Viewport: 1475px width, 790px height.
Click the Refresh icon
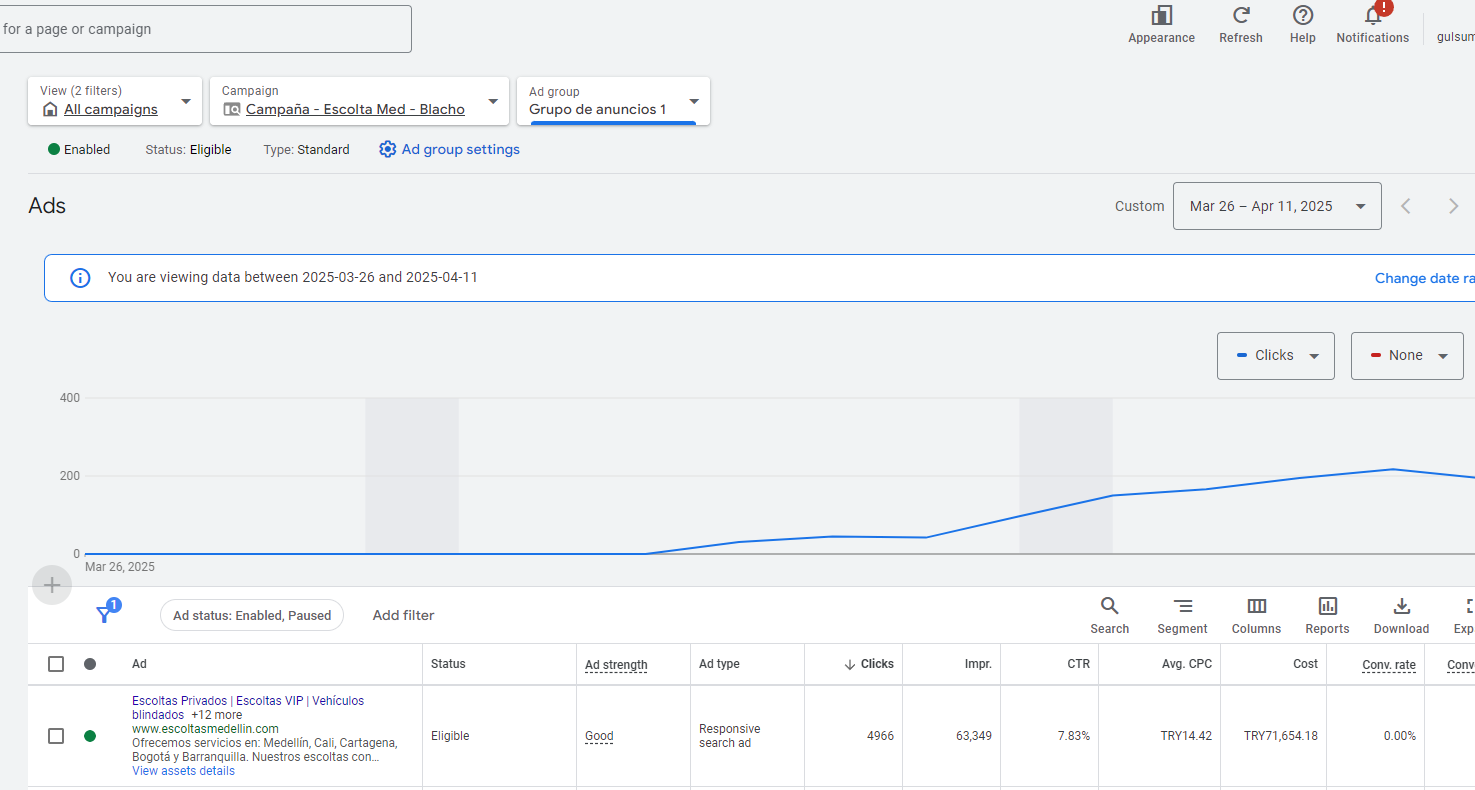(x=1241, y=16)
